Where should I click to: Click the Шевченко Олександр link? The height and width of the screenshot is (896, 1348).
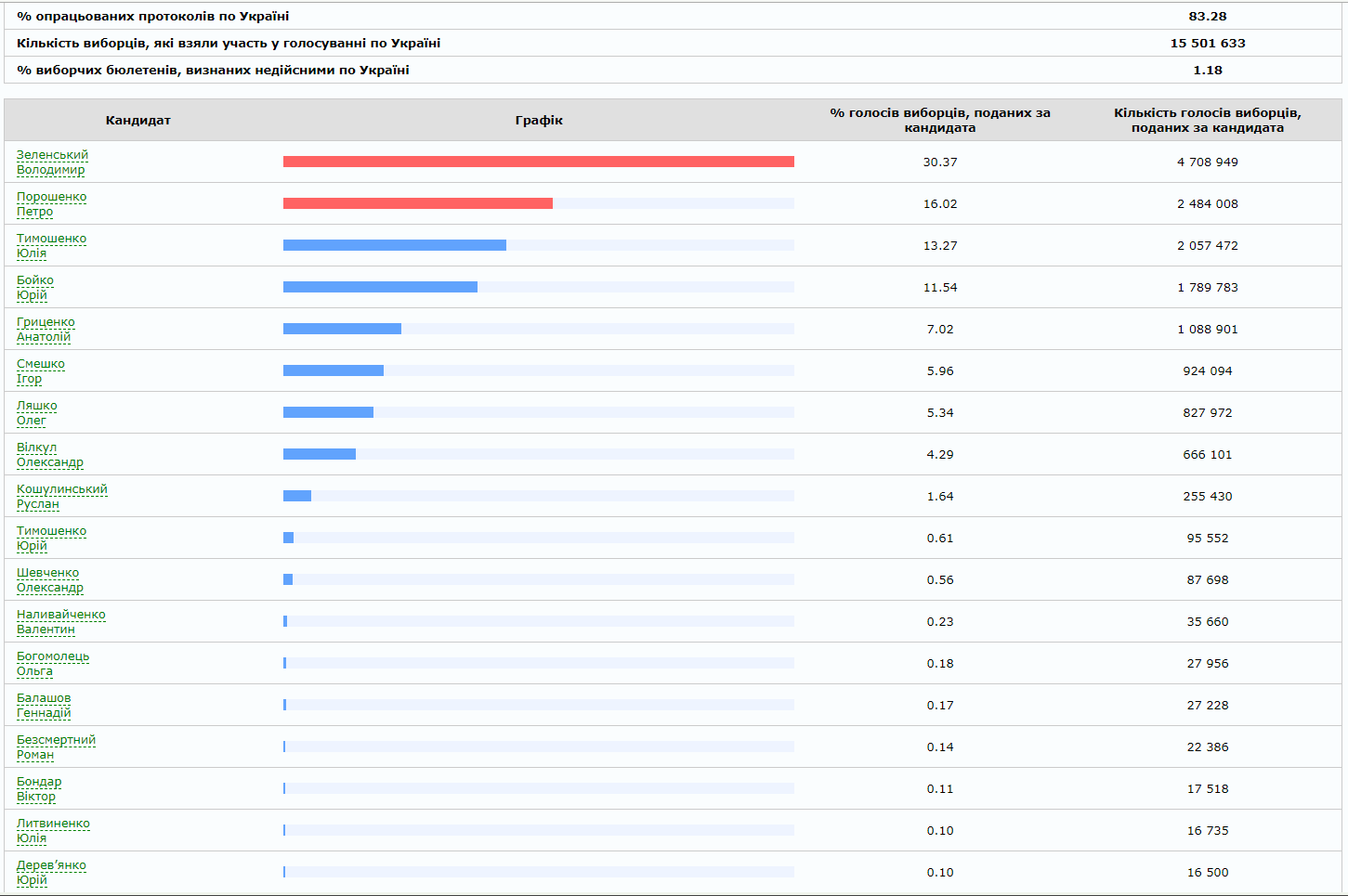click(x=47, y=573)
